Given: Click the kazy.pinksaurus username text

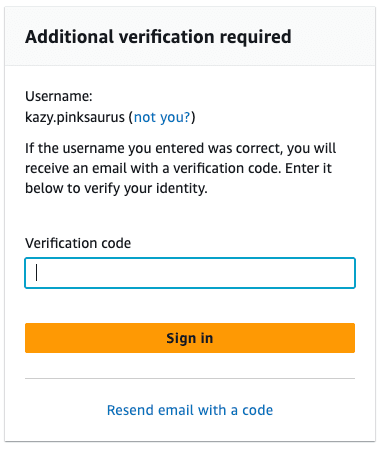Looking at the screenshot, I should 75,117.
